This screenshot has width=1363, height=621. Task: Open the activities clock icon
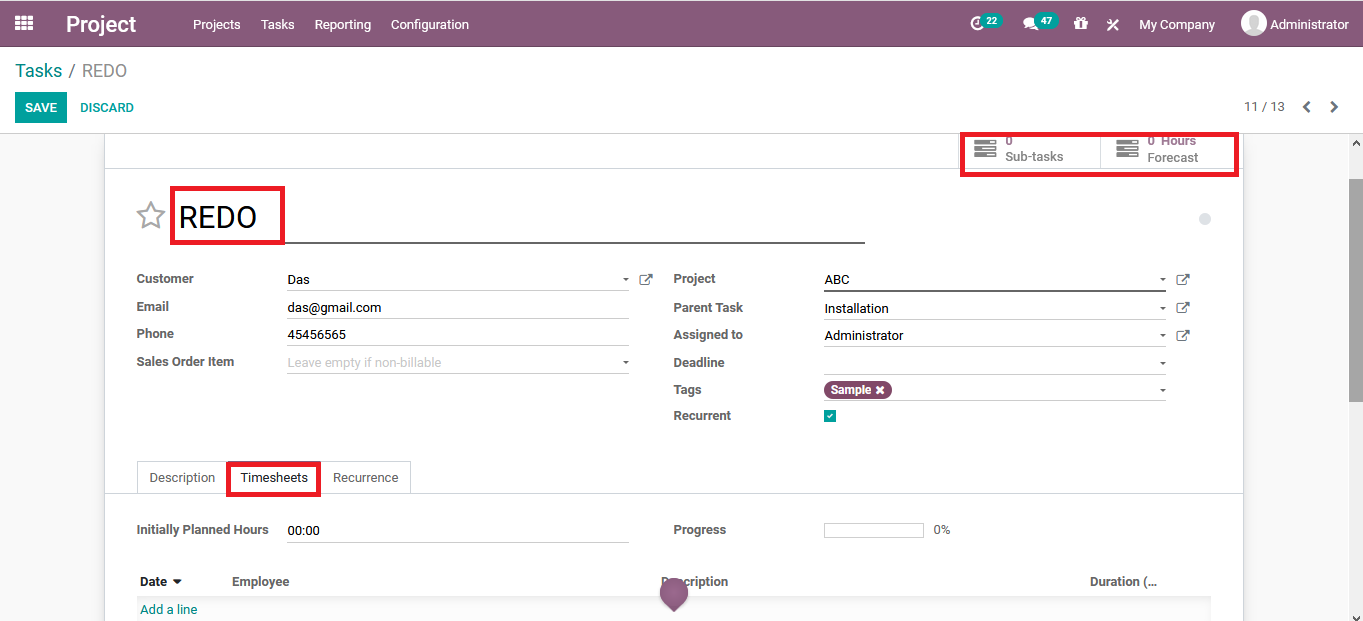tap(977, 24)
